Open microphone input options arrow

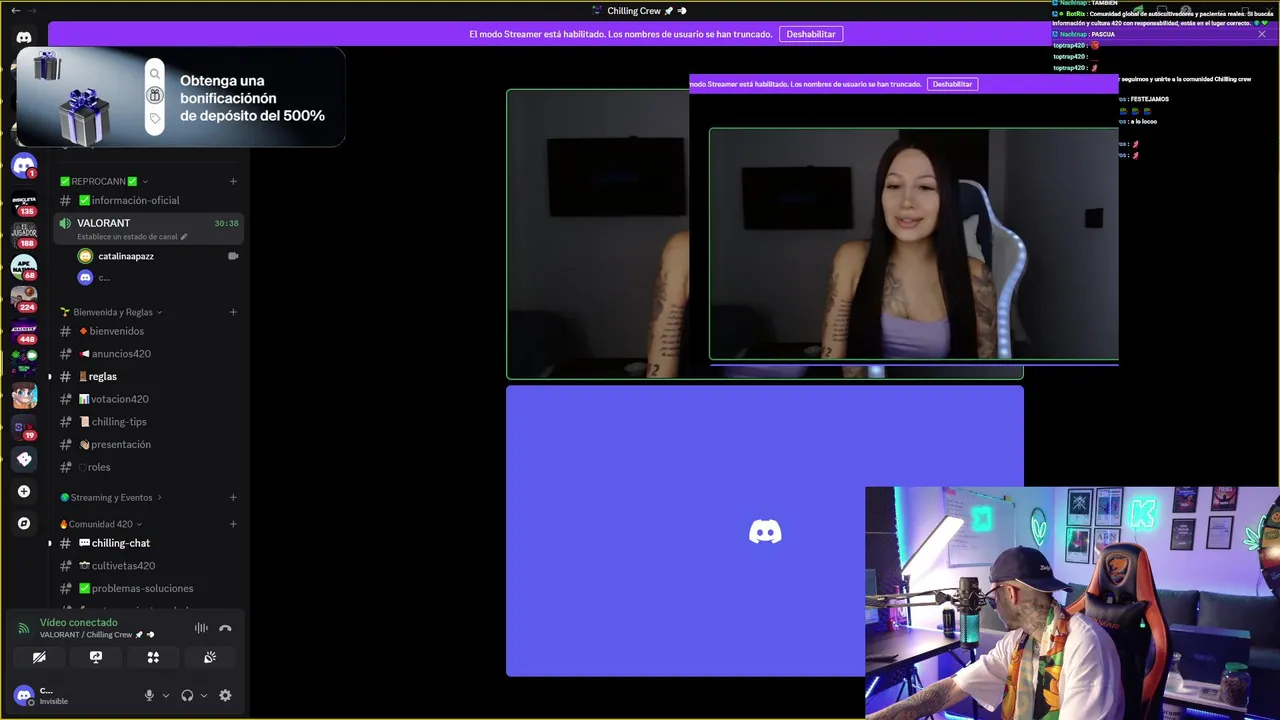pyautogui.click(x=166, y=695)
